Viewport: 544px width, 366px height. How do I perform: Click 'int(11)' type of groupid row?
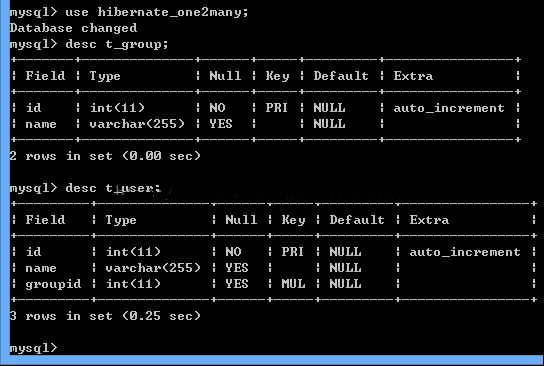pyautogui.click(x=133, y=284)
